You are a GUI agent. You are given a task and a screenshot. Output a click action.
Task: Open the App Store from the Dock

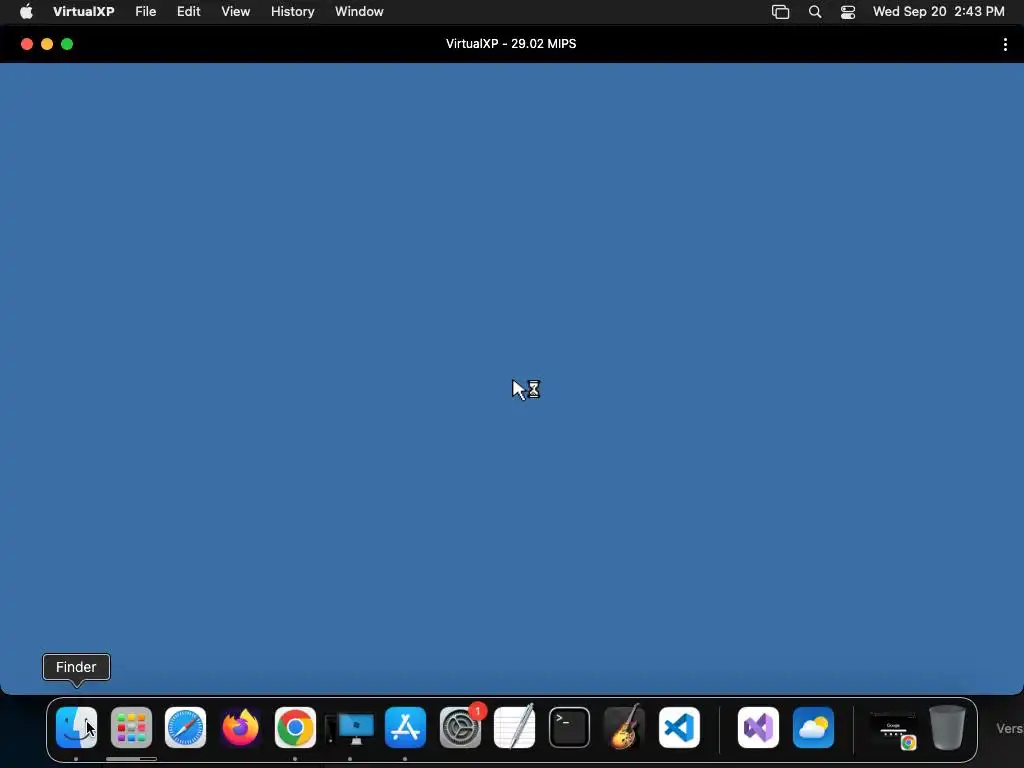pos(405,728)
